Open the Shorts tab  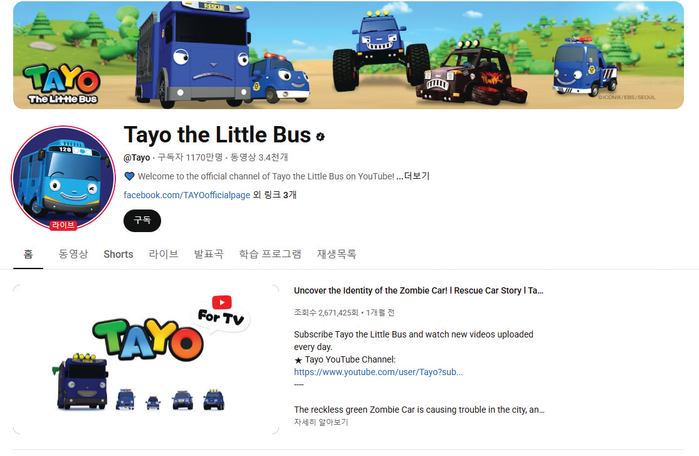tap(118, 254)
